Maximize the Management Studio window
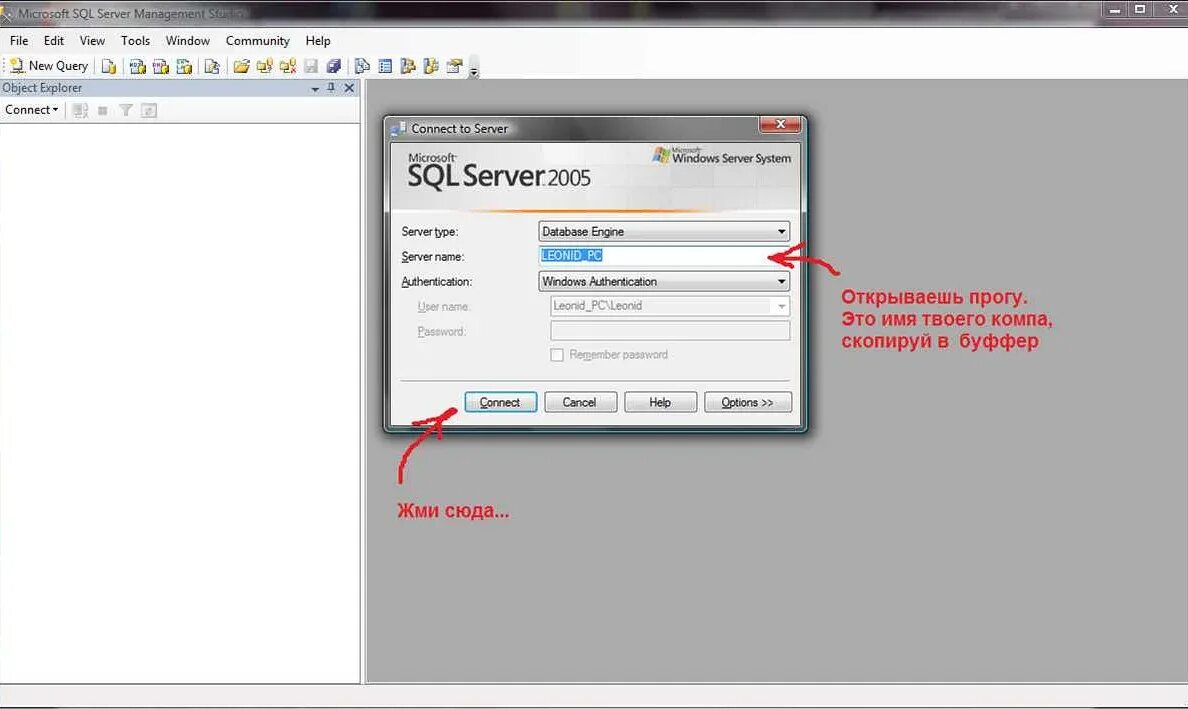1188x709 pixels. [x=1140, y=10]
